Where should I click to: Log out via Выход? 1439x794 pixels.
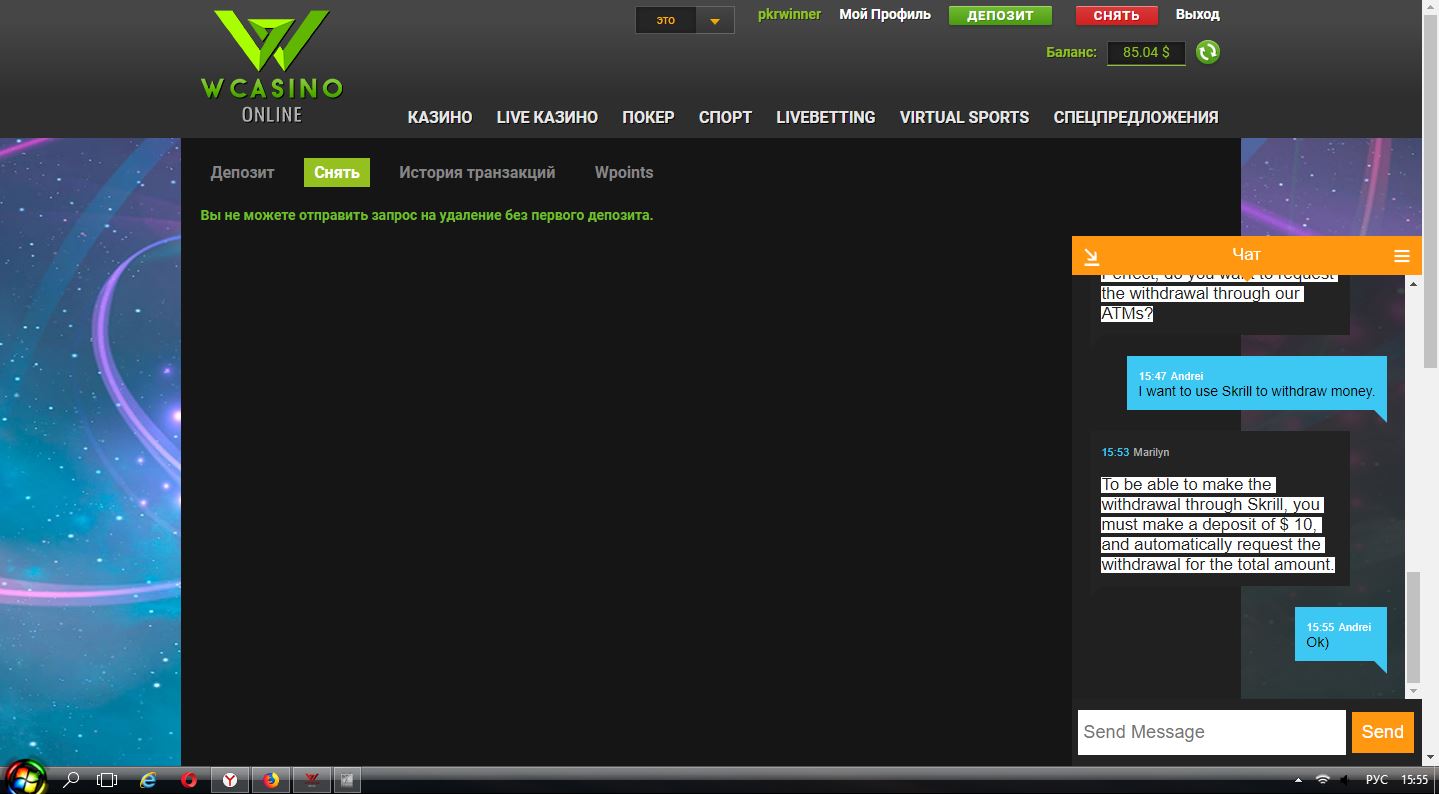(x=1198, y=15)
